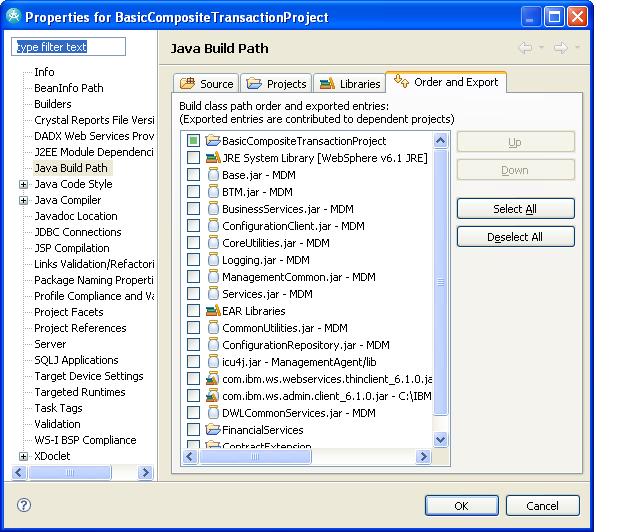Click the Deselect All button

516,237
